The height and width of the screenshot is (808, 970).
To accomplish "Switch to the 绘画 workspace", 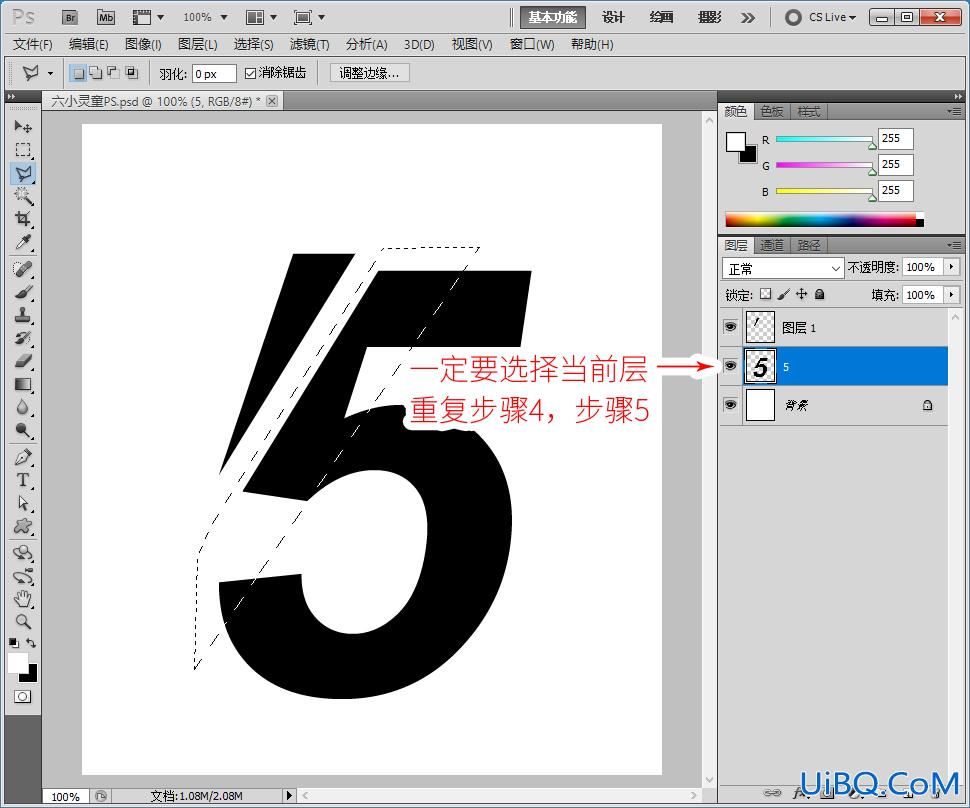I will [661, 17].
